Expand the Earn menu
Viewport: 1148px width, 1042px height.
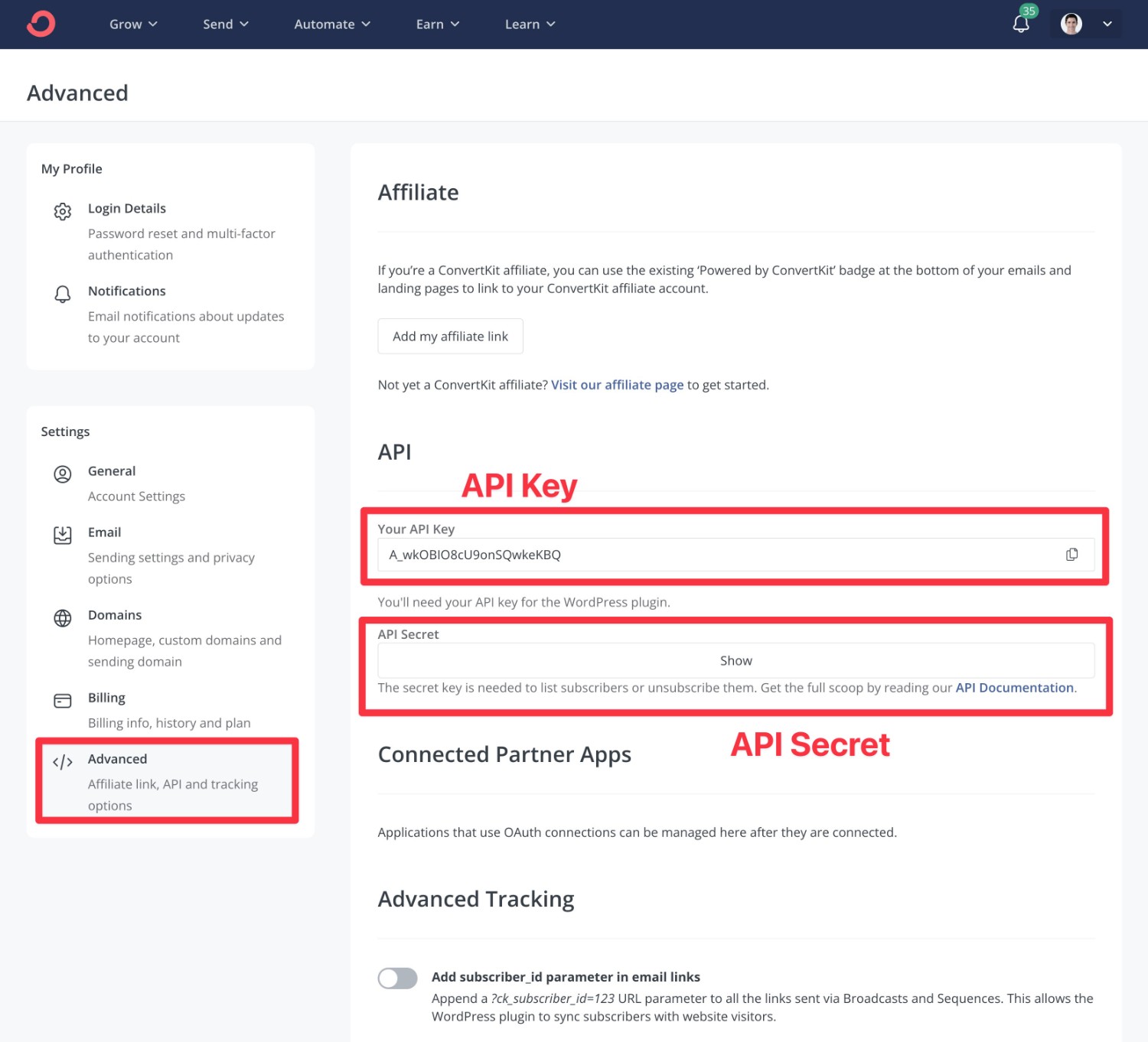pos(438,24)
